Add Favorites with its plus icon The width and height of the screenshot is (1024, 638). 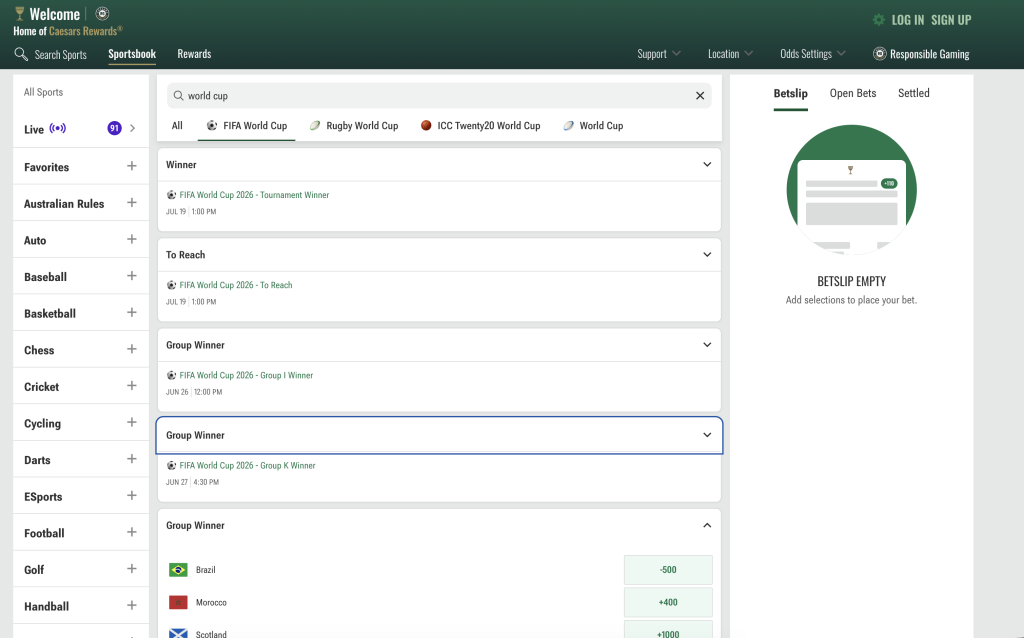click(131, 166)
